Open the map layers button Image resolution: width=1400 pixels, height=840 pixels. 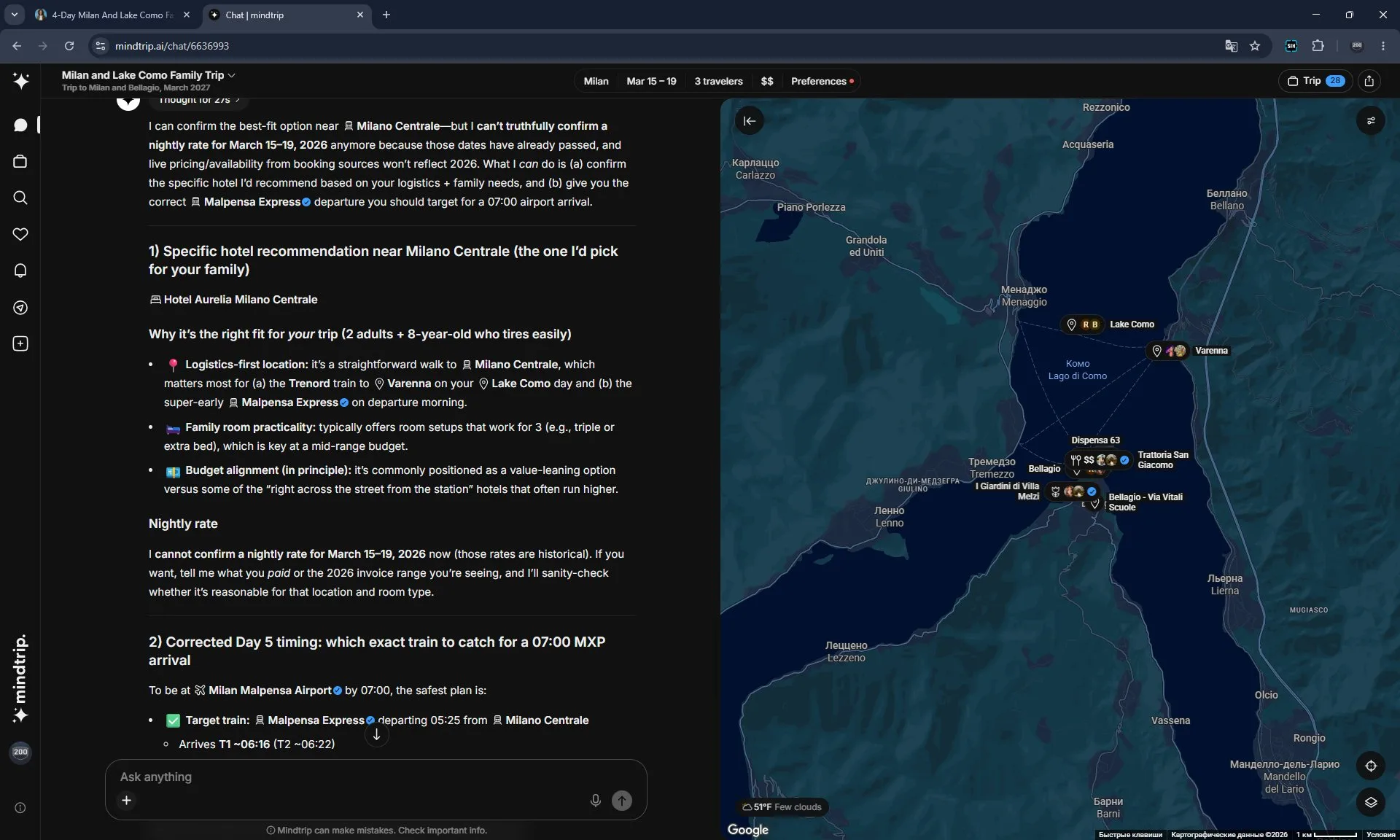(1371, 802)
